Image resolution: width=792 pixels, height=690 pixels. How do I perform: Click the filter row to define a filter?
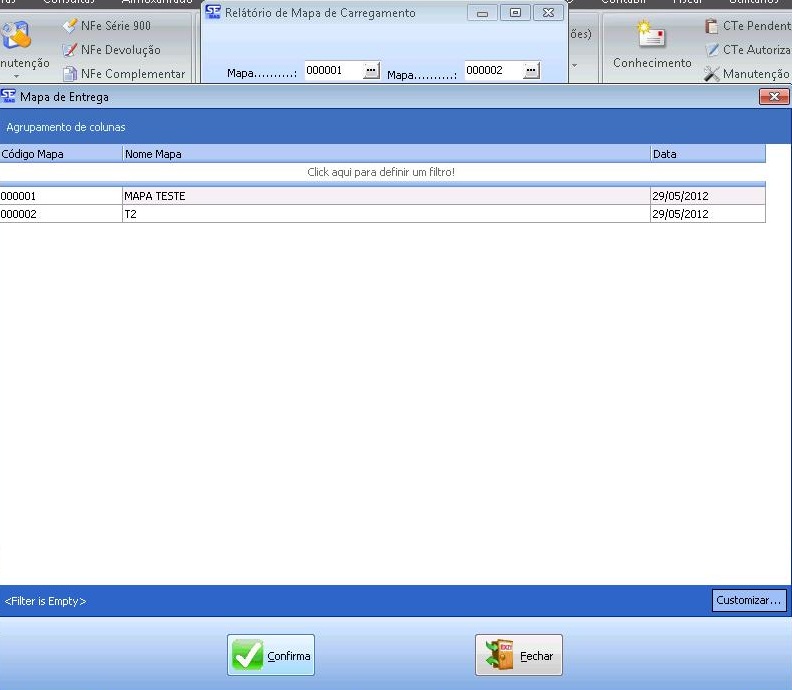click(x=381, y=173)
